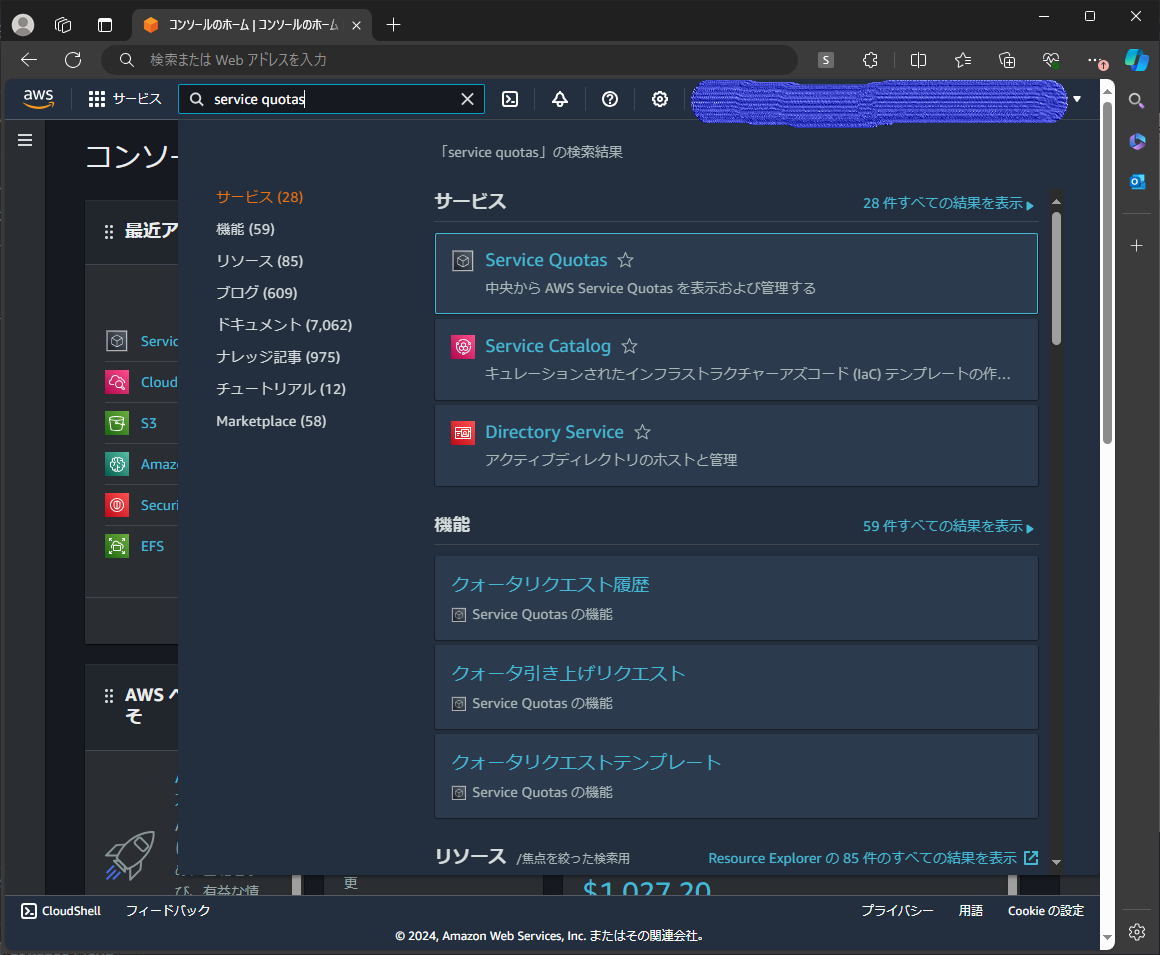Open the settings gear in the AWS toolbar
Screen dimensions: 1160x955
[x=659, y=99]
